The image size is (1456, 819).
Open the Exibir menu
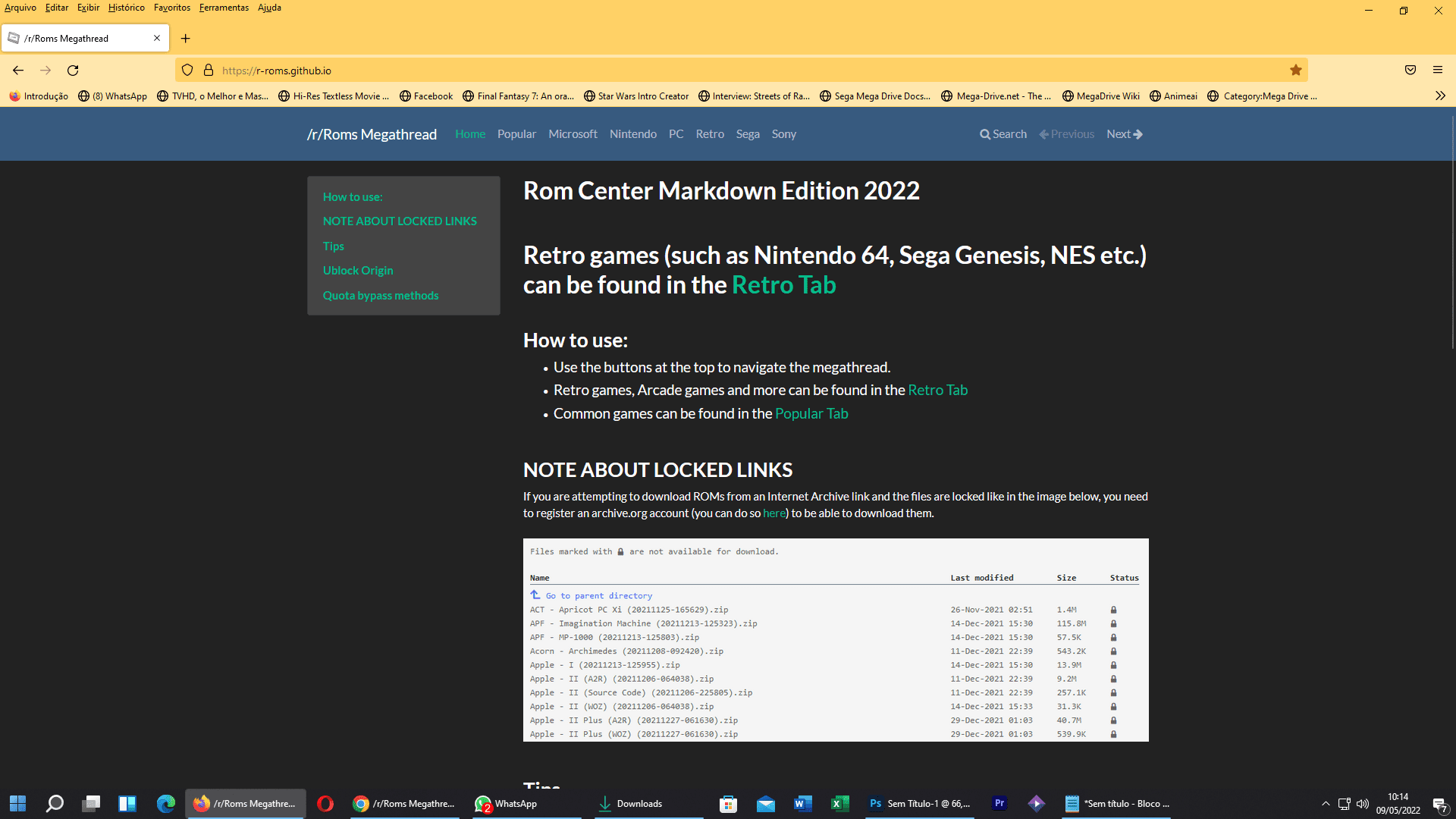pyautogui.click(x=88, y=8)
